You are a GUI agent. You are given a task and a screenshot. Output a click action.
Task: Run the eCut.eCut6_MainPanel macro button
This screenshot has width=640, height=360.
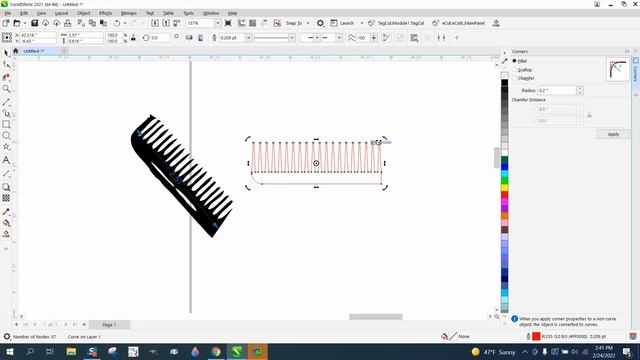click(x=459, y=23)
